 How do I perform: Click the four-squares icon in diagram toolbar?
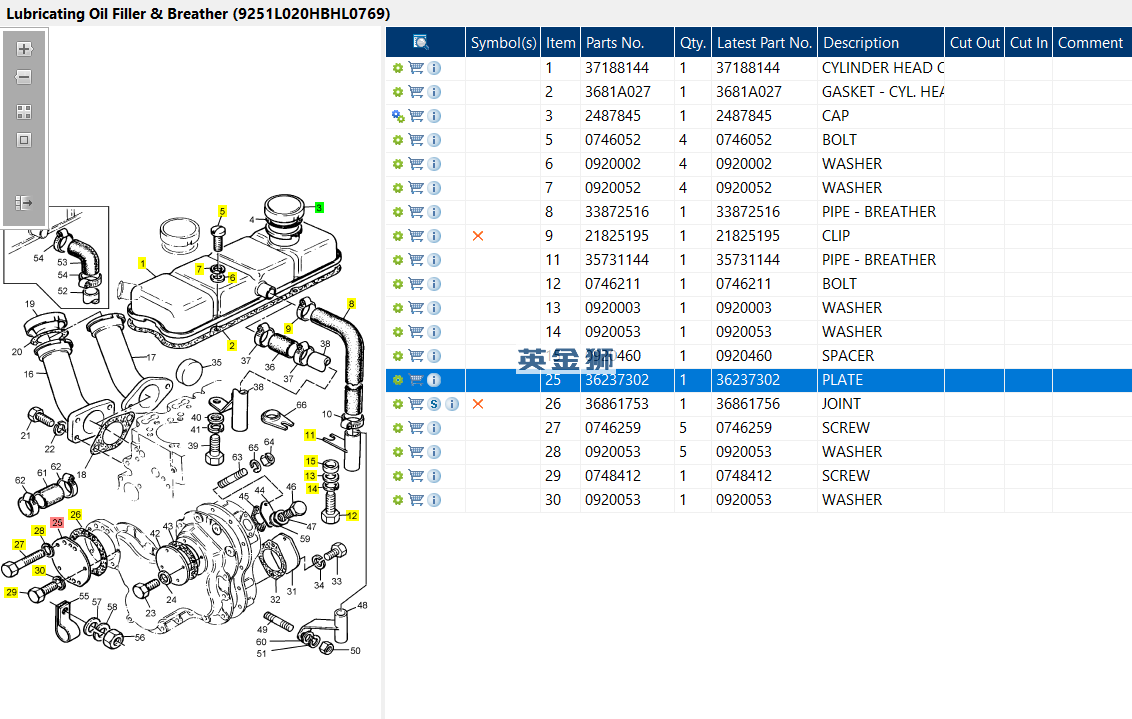(24, 112)
